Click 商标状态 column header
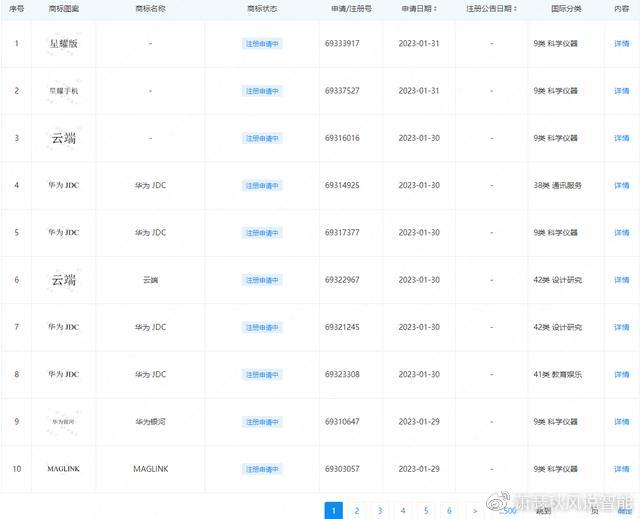Viewport: 640px width, 519px height. click(262, 9)
